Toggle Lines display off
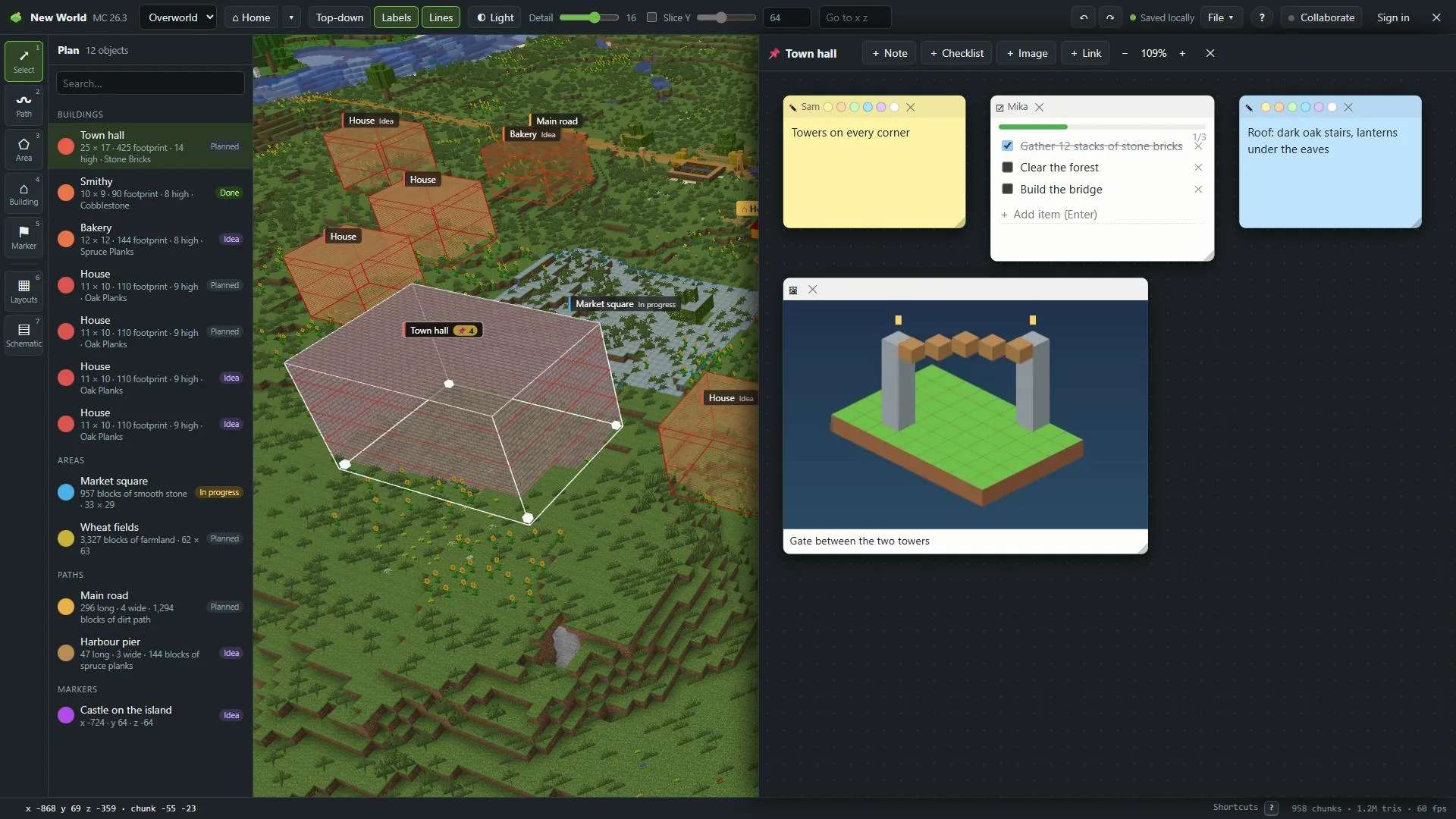Viewport: 1456px width, 819px height. [441, 17]
